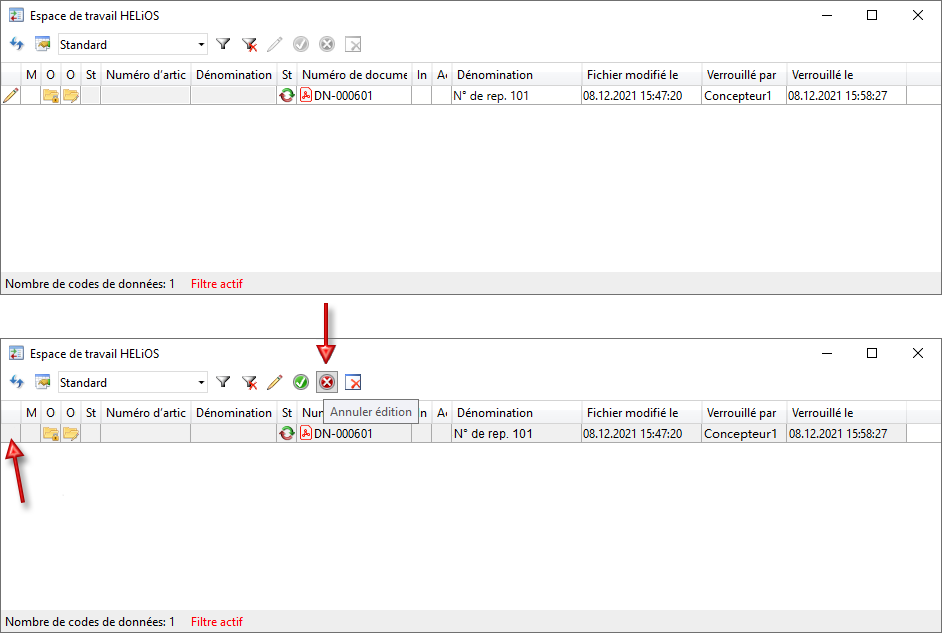Click open folder icon in lower window row

click(71, 433)
